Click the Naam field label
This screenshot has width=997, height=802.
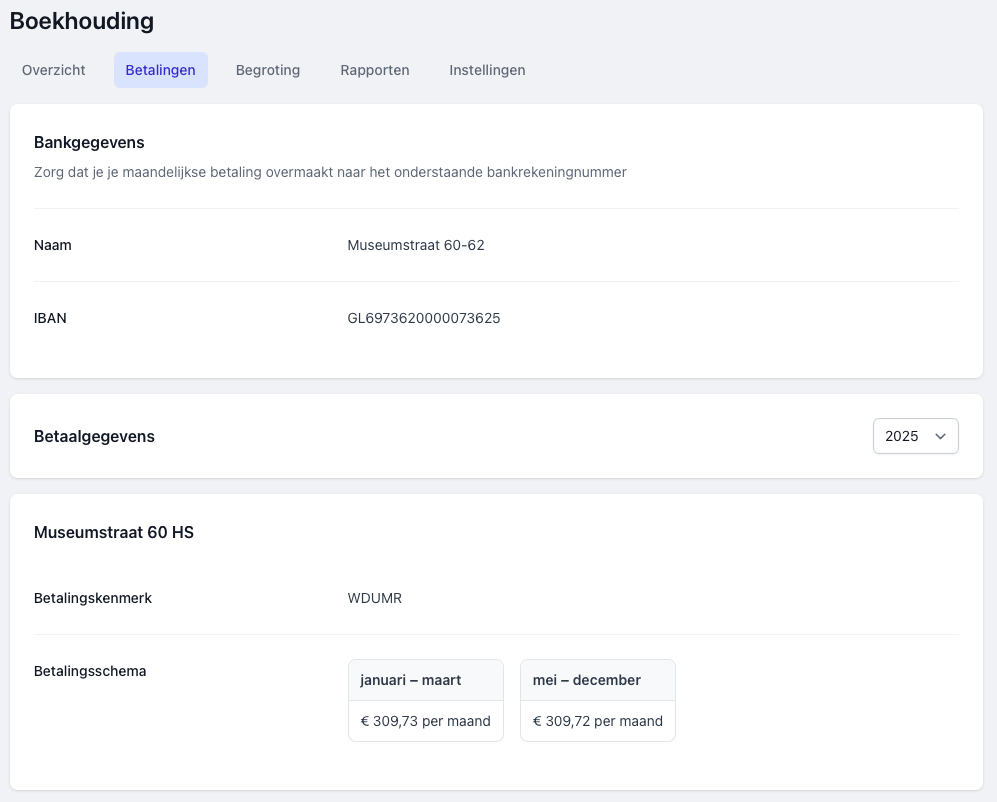pyautogui.click(x=53, y=245)
